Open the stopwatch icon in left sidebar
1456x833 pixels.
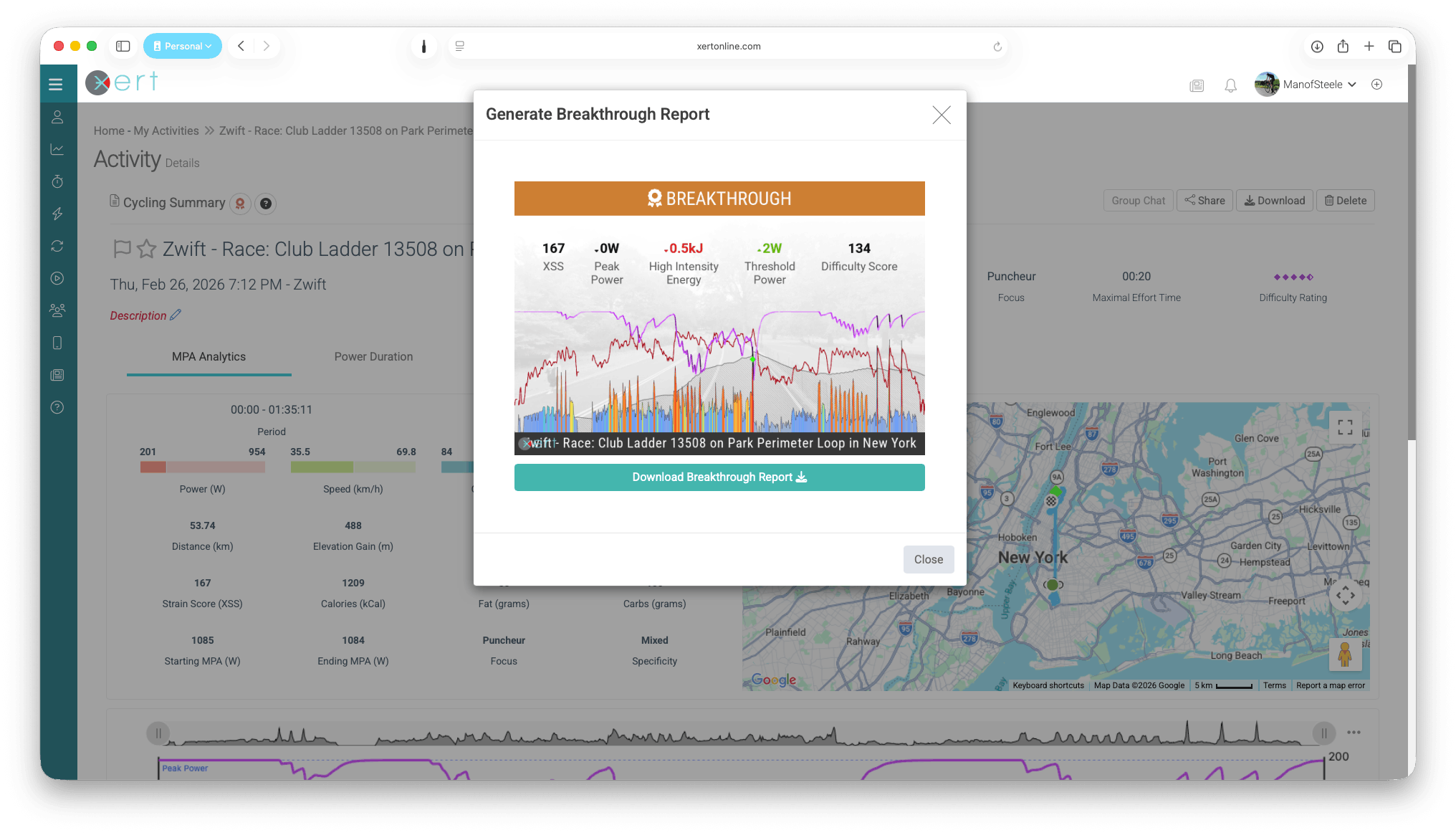click(57, 181)
